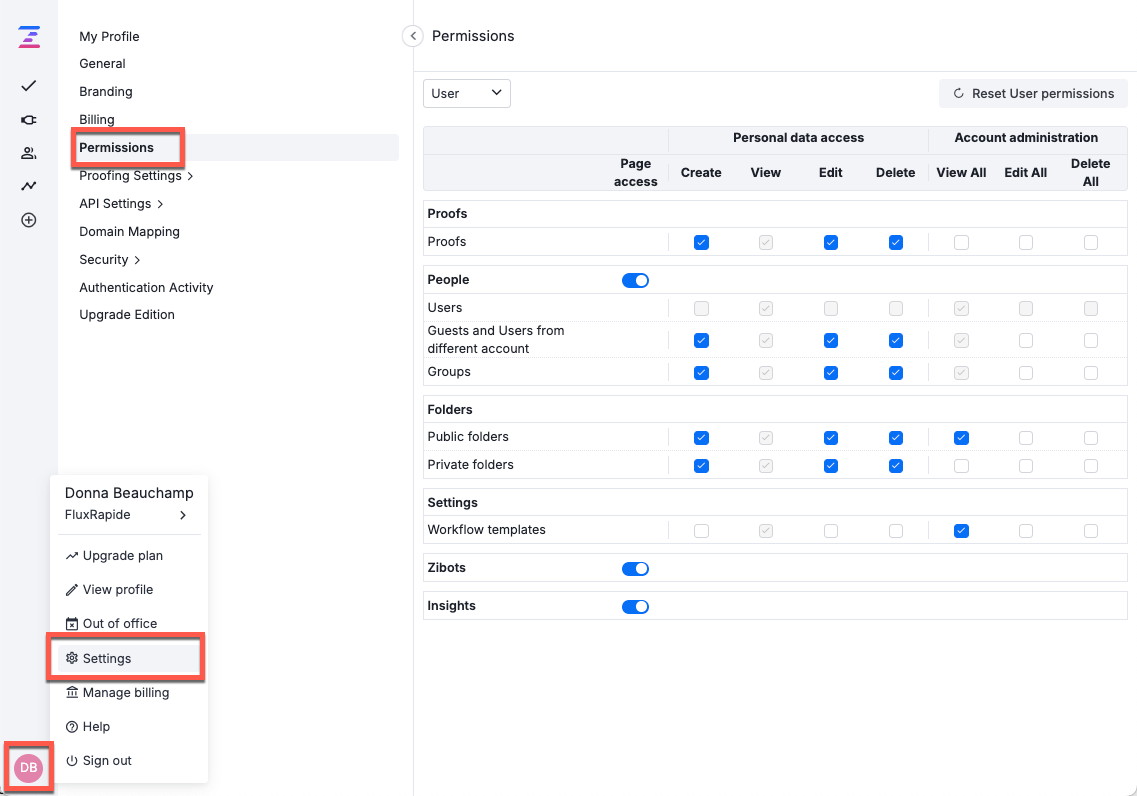Click the DB user avatar
Screen dimensions: 1137x796
pos(29,767)
